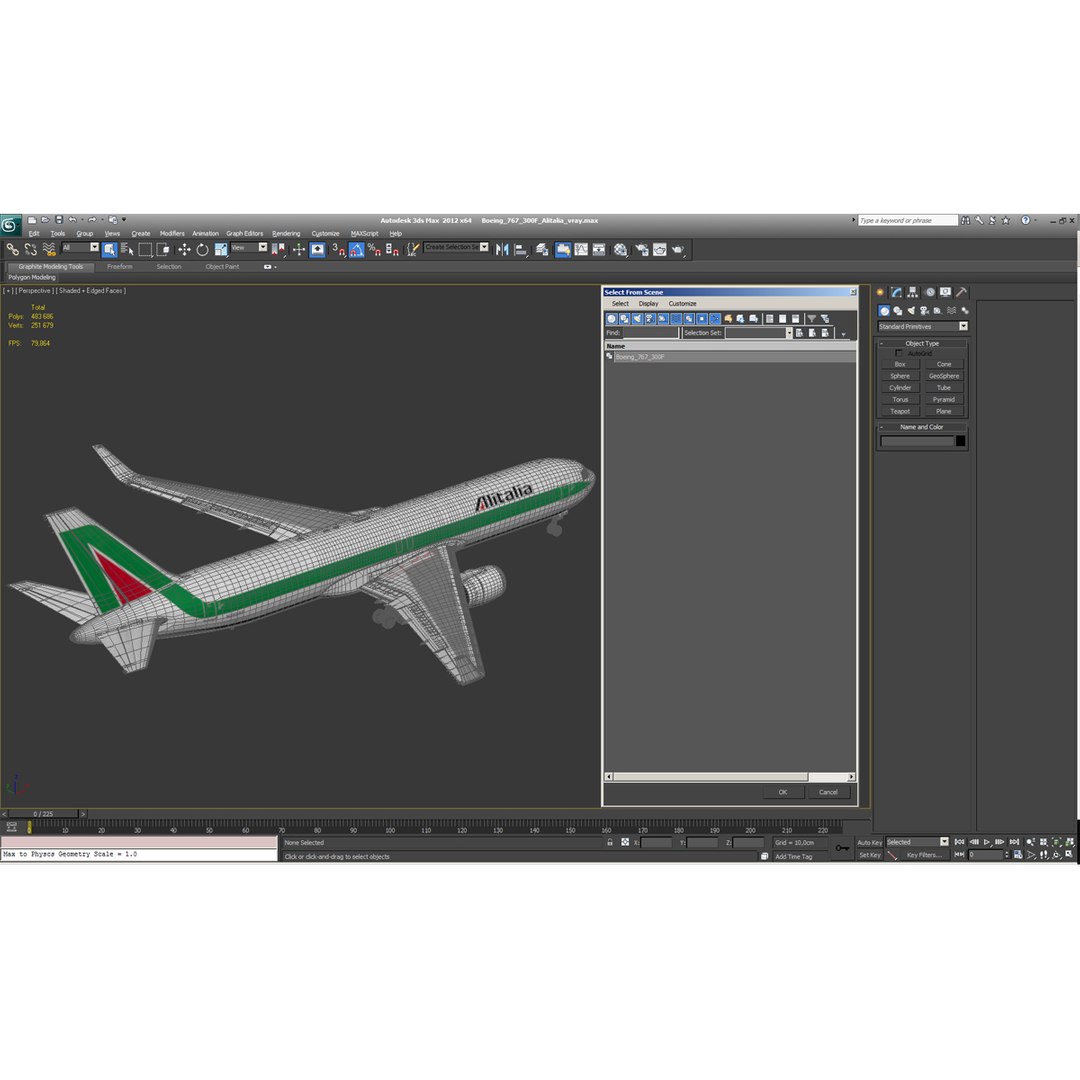Viewport: 1080px width, 1080px height.
Task: Activate the Select Object tool
Action: 110,249
